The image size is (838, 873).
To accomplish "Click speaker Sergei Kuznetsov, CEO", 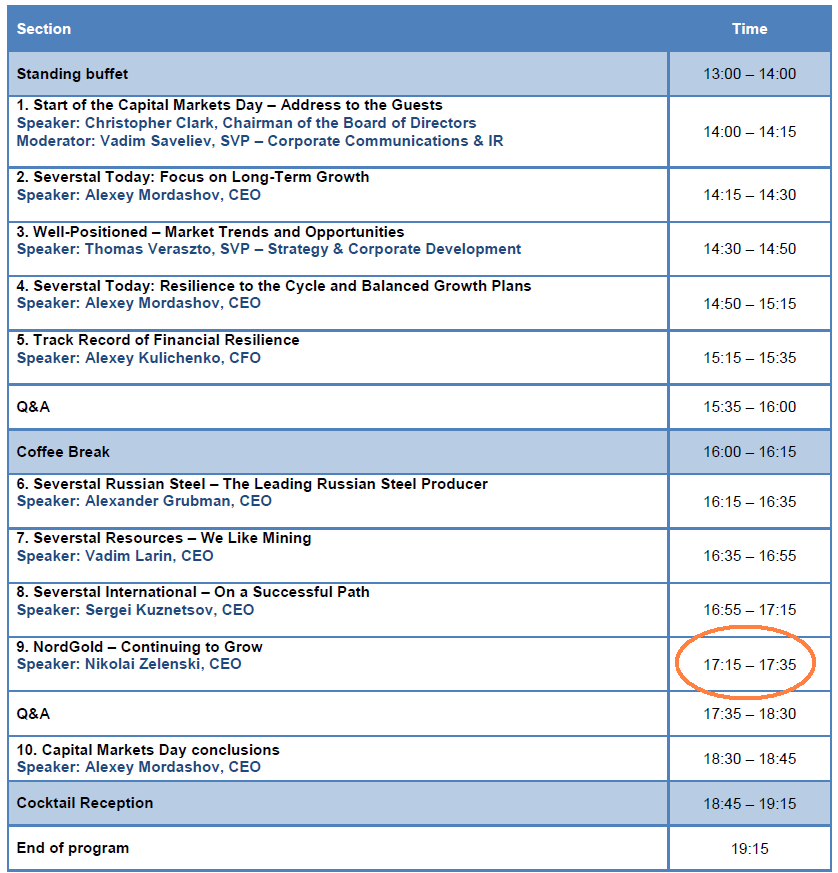I will coord(135,610).
